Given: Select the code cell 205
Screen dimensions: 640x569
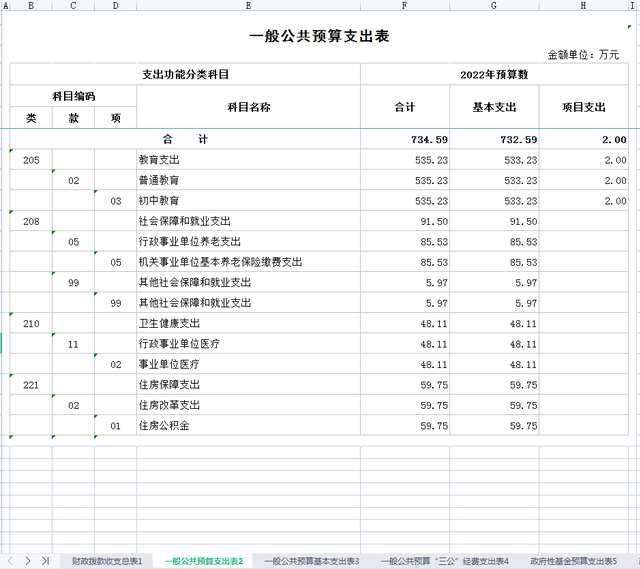Looking at the screenshot, I should point(31,160).
